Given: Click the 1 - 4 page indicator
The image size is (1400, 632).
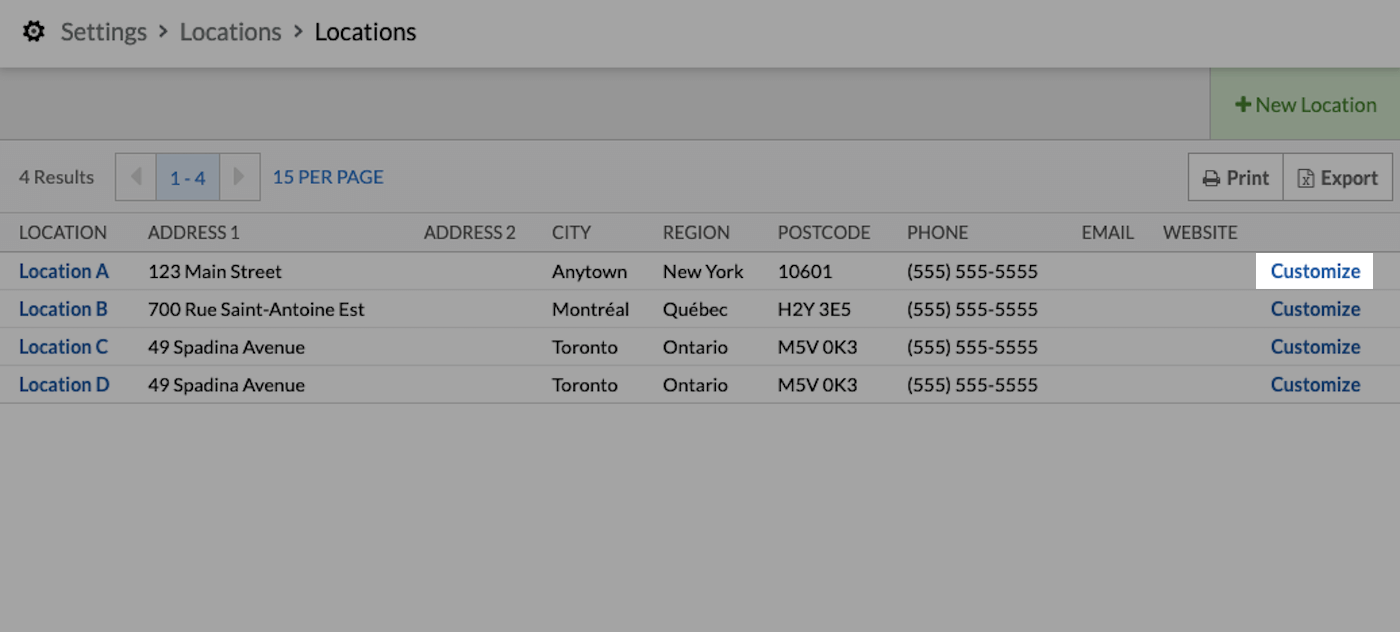Looking at the screenshot, I should pyautogui.click(x=187, y=178).
